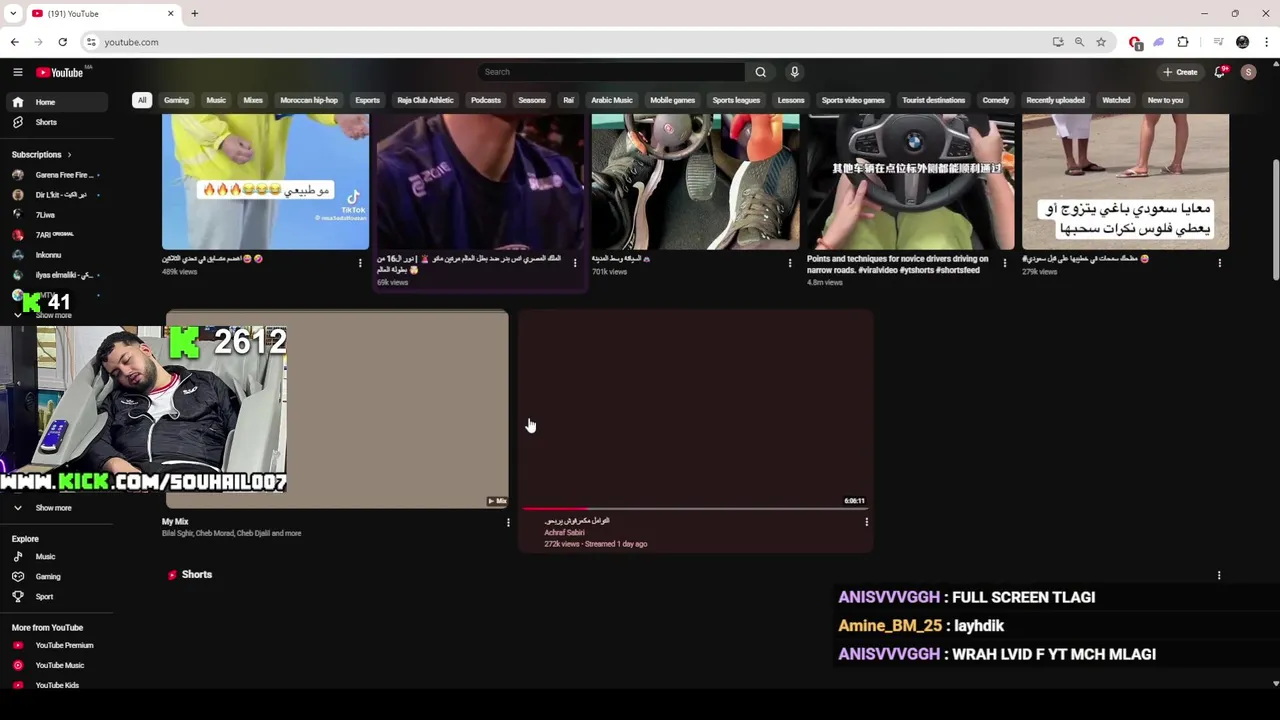Go back with browser back arrow

(15, 42)
